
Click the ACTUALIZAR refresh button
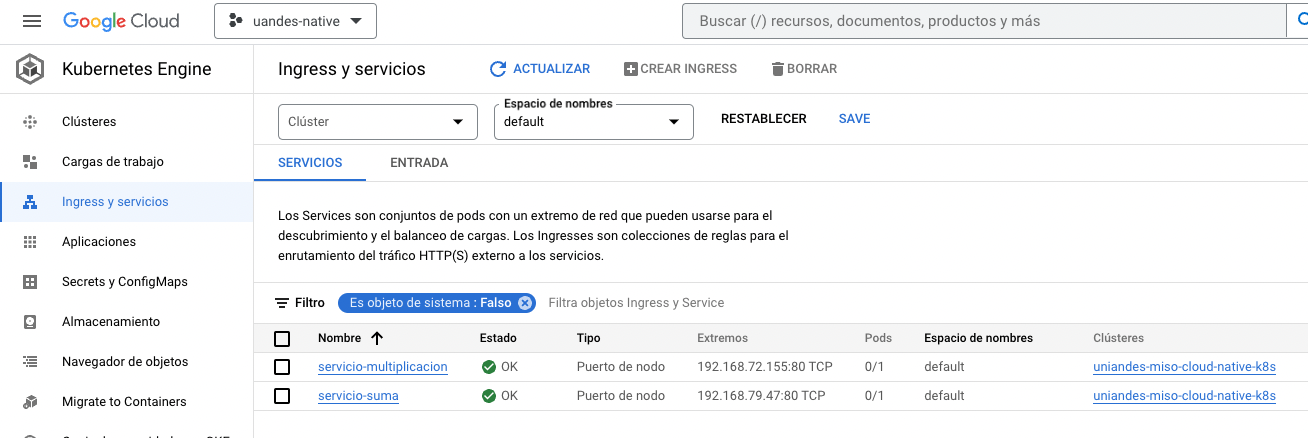click(540, 69)
